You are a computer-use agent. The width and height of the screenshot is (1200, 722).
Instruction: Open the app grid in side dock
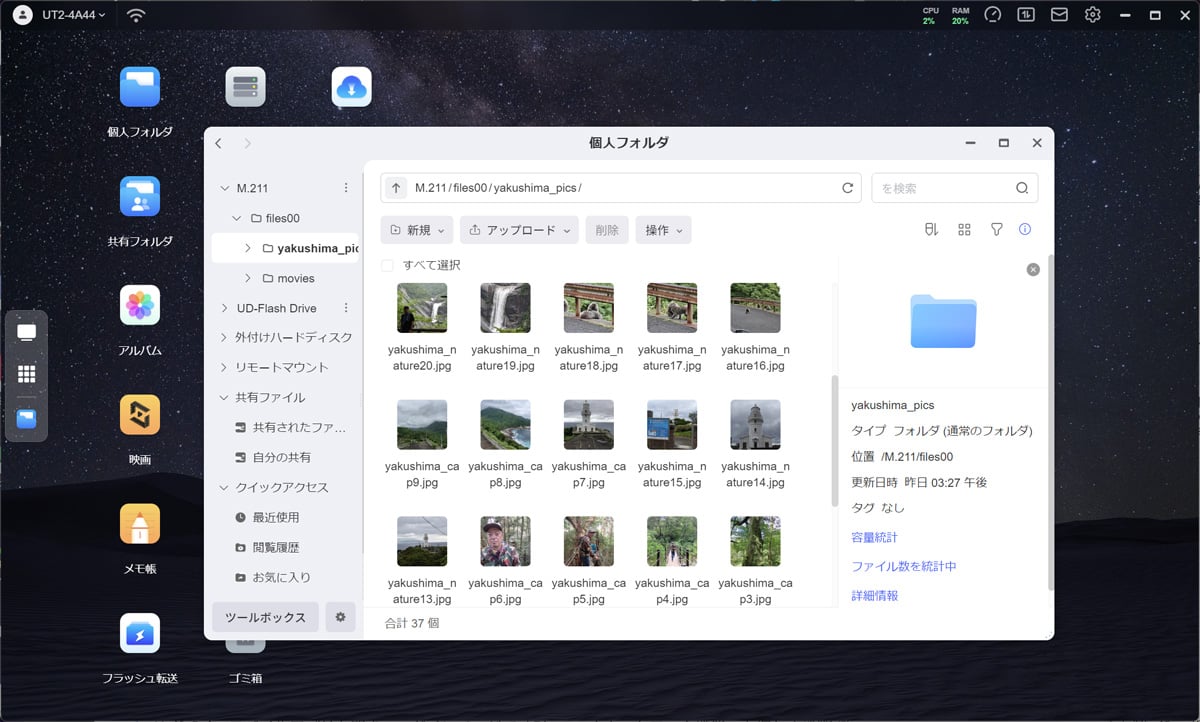27,374
